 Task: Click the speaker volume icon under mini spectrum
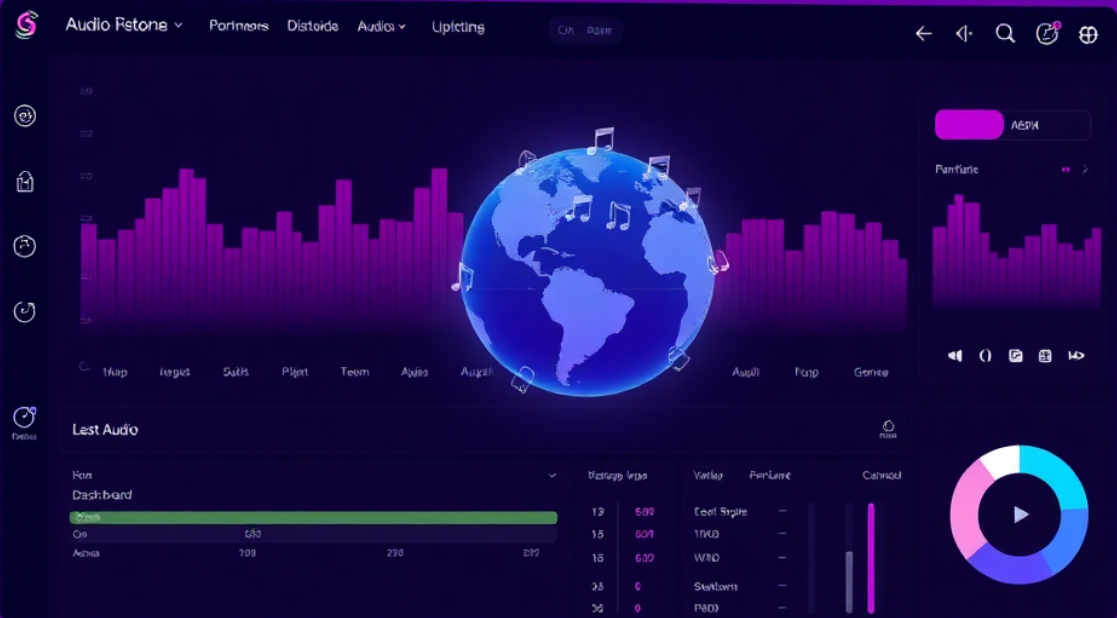pyautogui.click(x=955, y=356)
